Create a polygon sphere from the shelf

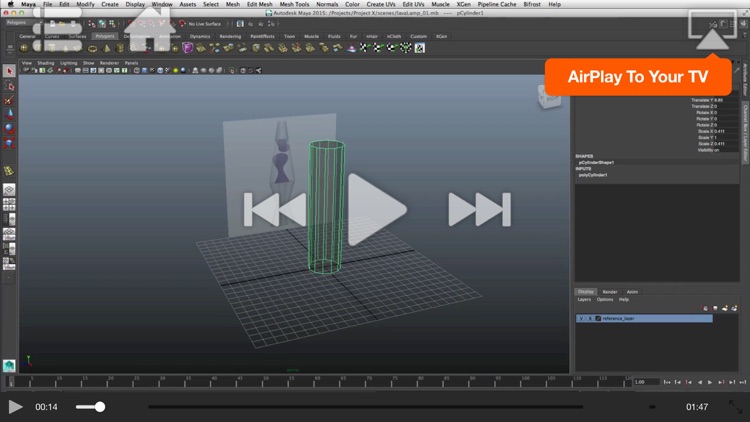[24, 48]
